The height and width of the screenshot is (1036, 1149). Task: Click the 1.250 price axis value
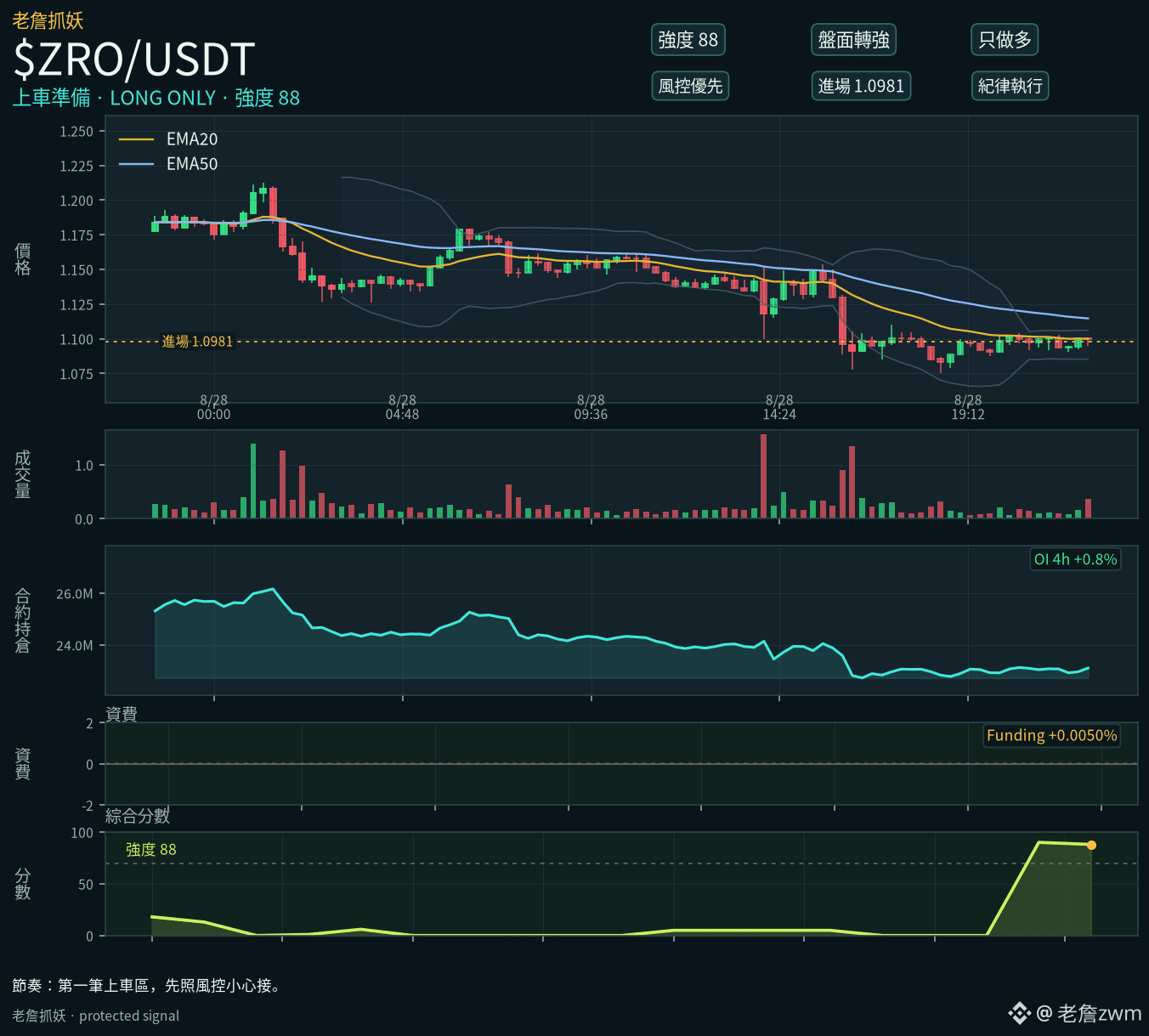pyautogui.click(x=76, y=132)
